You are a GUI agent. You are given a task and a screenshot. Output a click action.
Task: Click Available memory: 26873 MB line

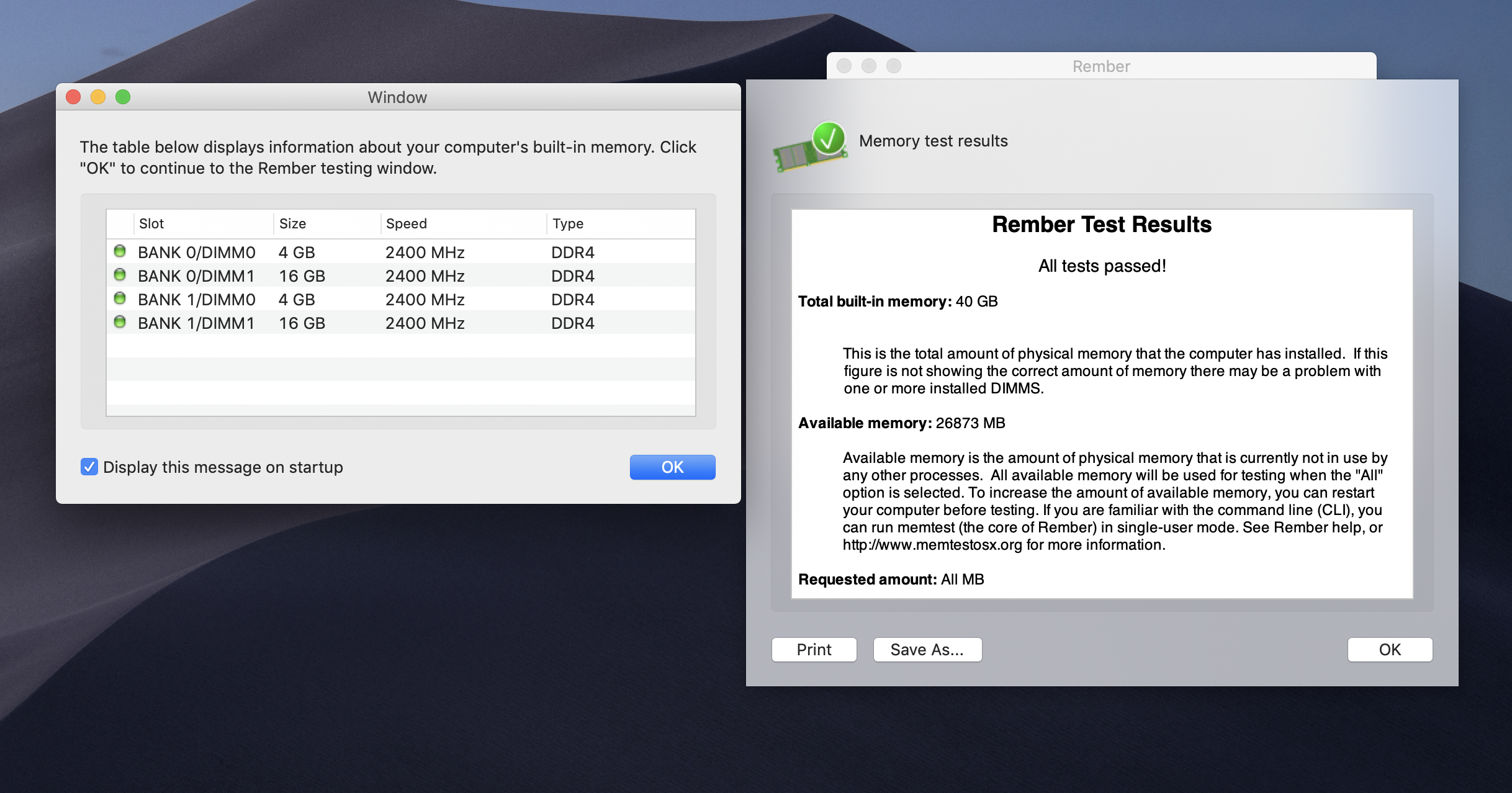click(902, 423)
